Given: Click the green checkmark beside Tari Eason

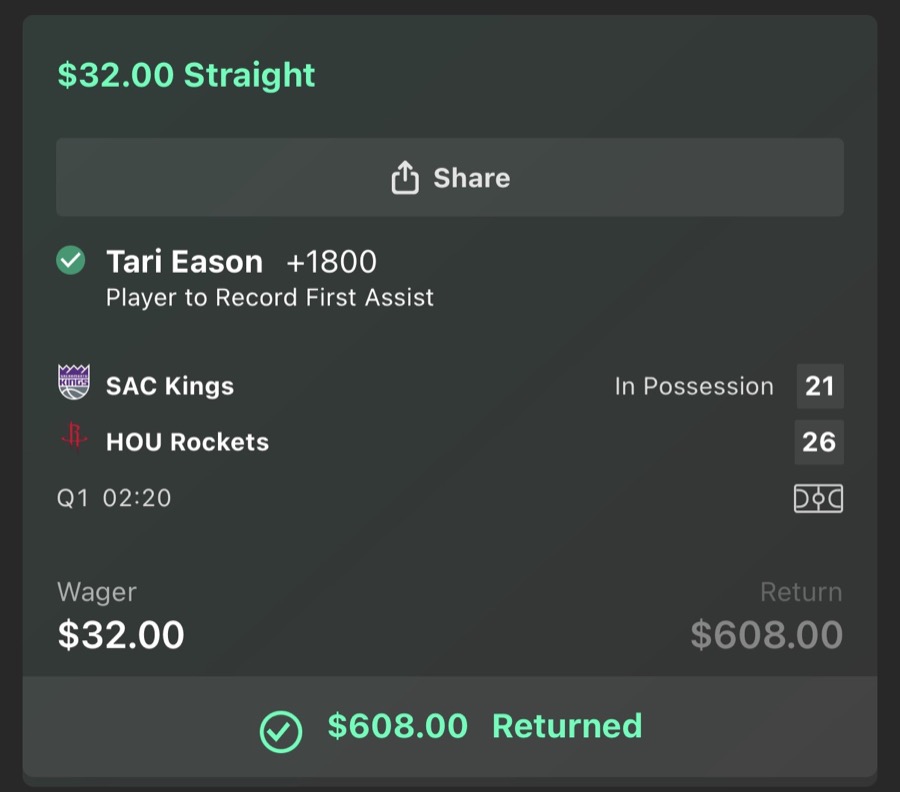Looking at the screenshot, I should click(x=71, y=261).
